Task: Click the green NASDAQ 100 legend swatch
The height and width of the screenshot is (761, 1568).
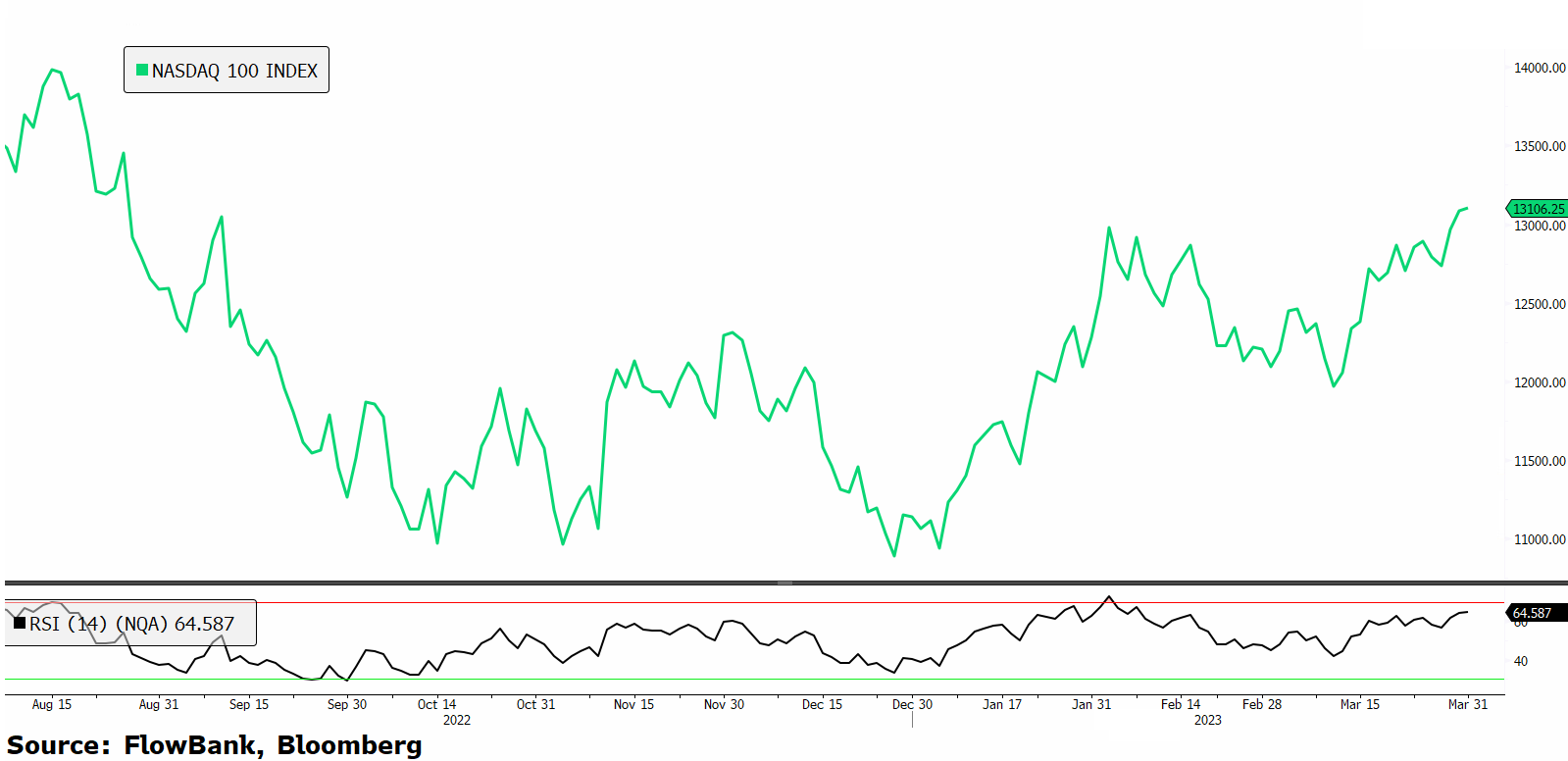Action: point(142,70)
